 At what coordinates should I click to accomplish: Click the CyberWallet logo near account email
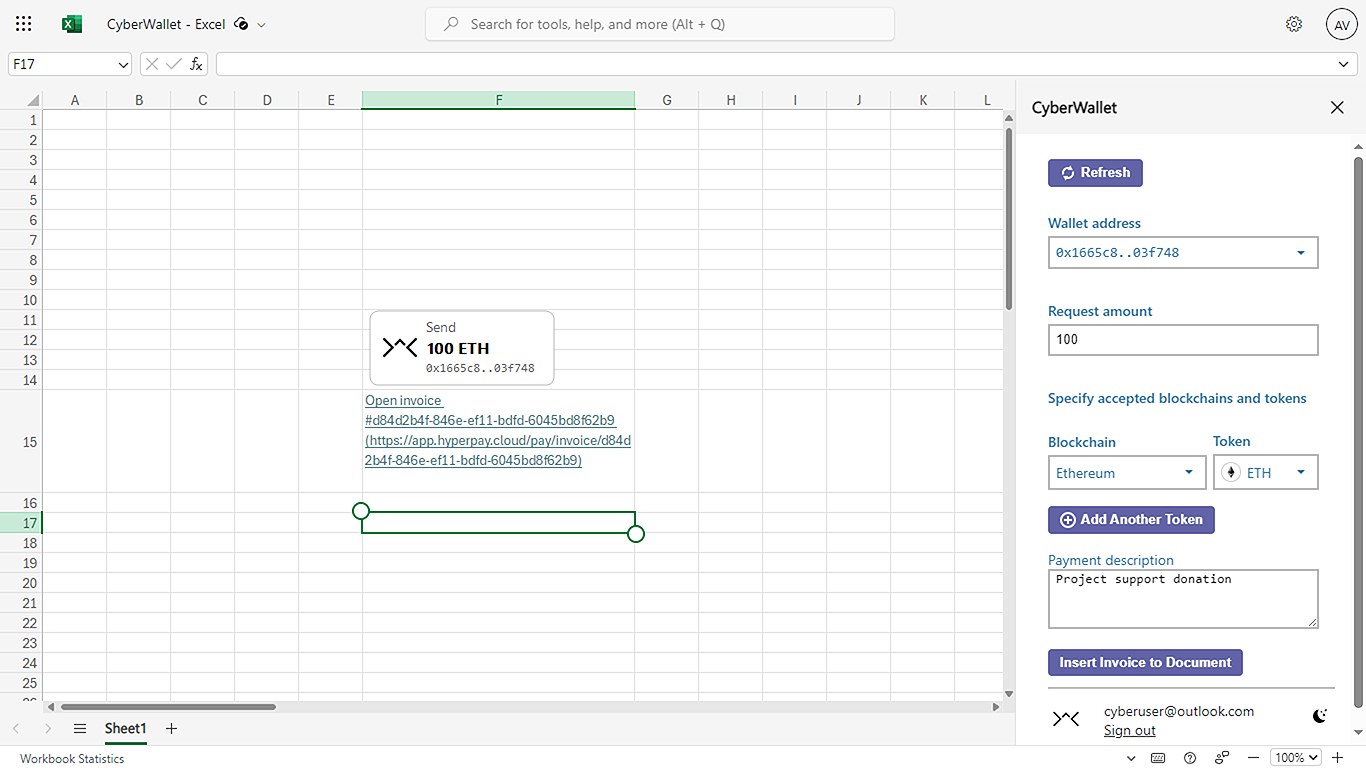[x=1066, y=718]
